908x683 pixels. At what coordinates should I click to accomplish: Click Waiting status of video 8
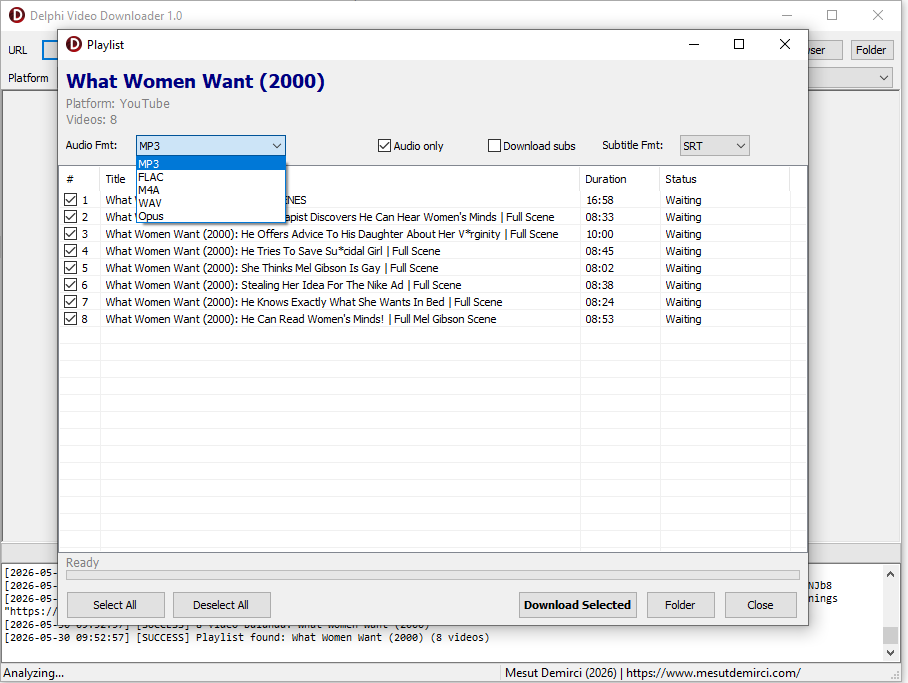pyautogui.click(x=683, y=319)
